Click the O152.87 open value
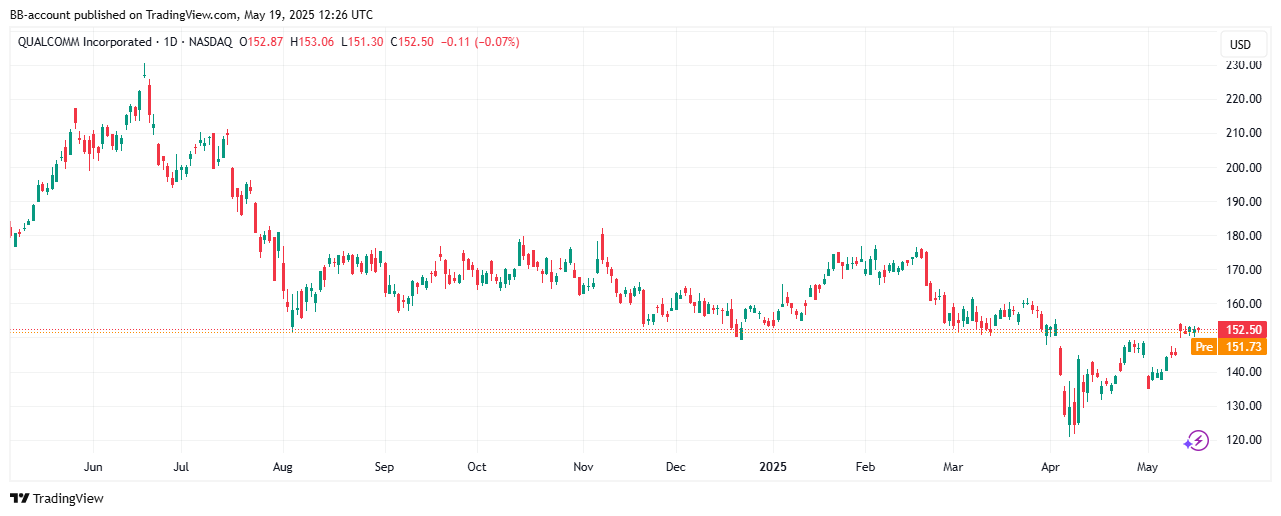Image resolution: width=1281 pixels, height=516 pixels. (260, 42)
